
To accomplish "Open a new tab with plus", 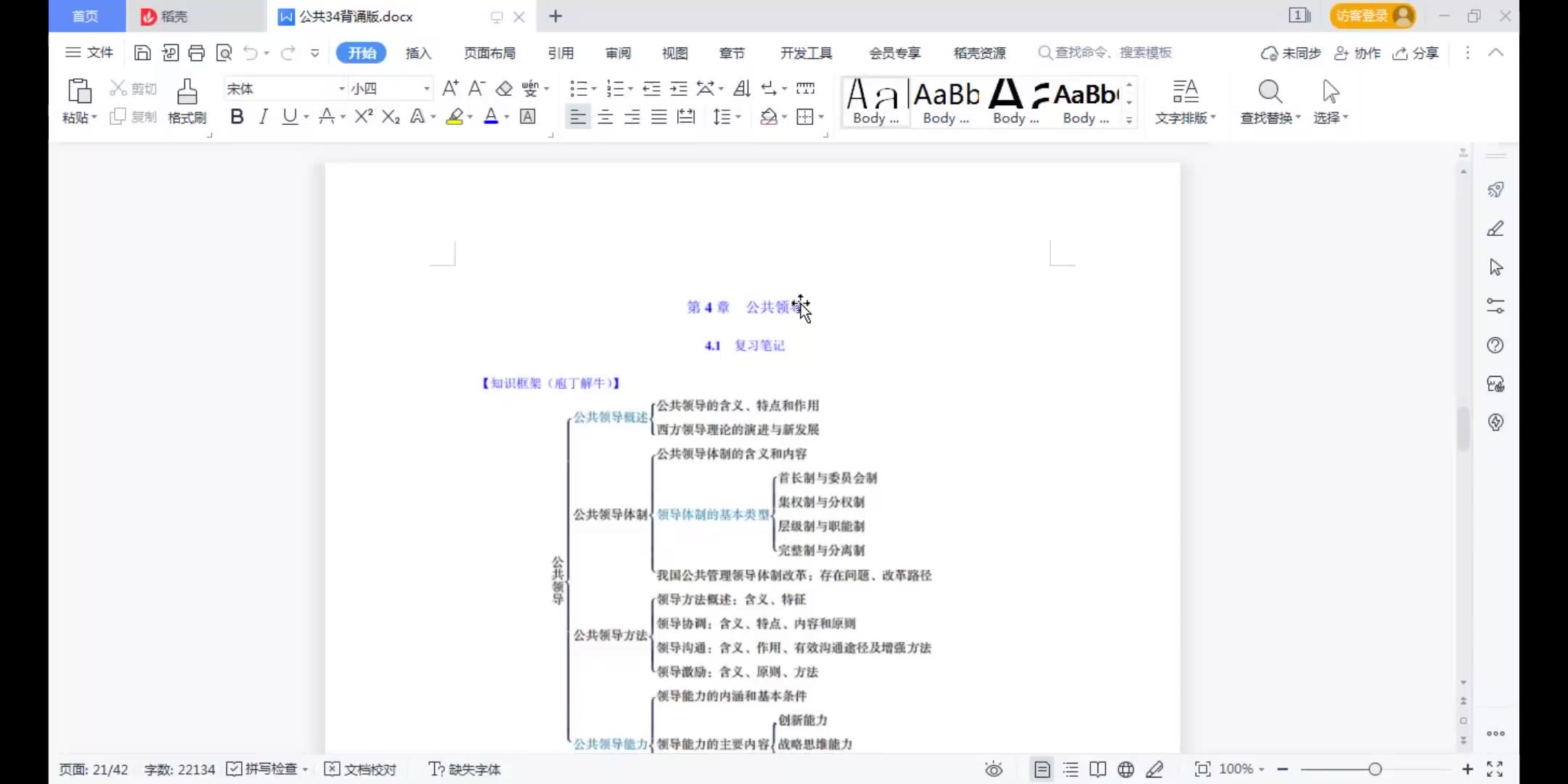I will coord(555,16).
